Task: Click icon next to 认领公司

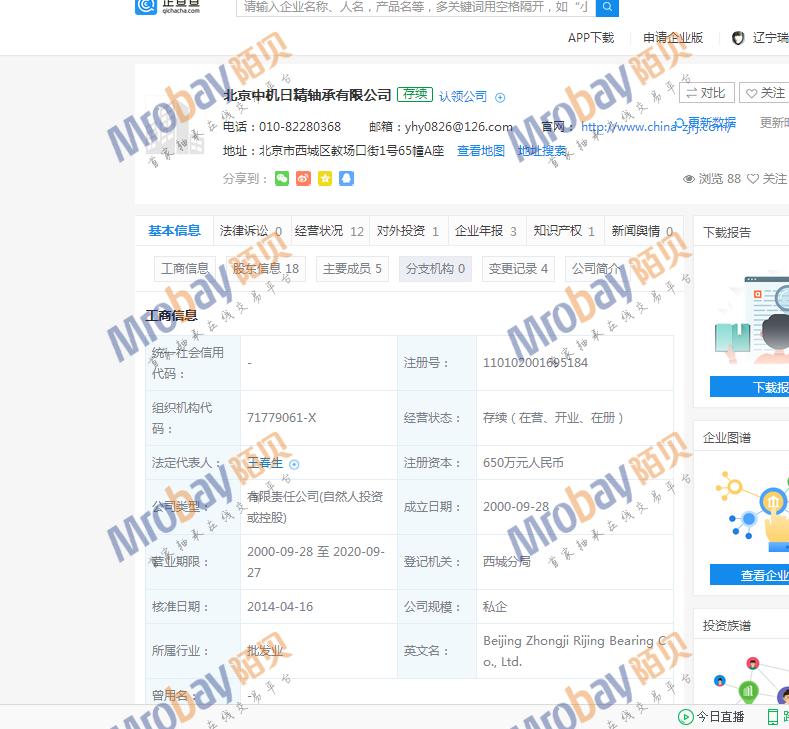Action: click(x=500, y=97)
